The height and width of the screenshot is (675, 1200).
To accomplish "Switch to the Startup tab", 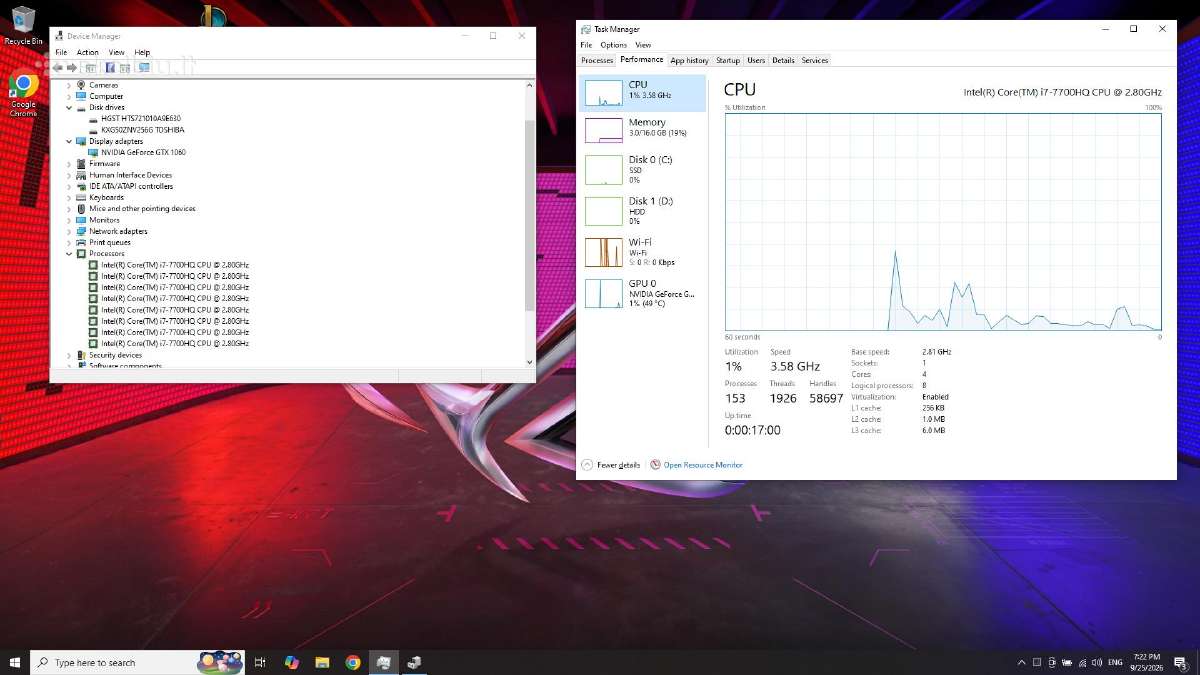I will pyautogui.click(x=728, y=60).
